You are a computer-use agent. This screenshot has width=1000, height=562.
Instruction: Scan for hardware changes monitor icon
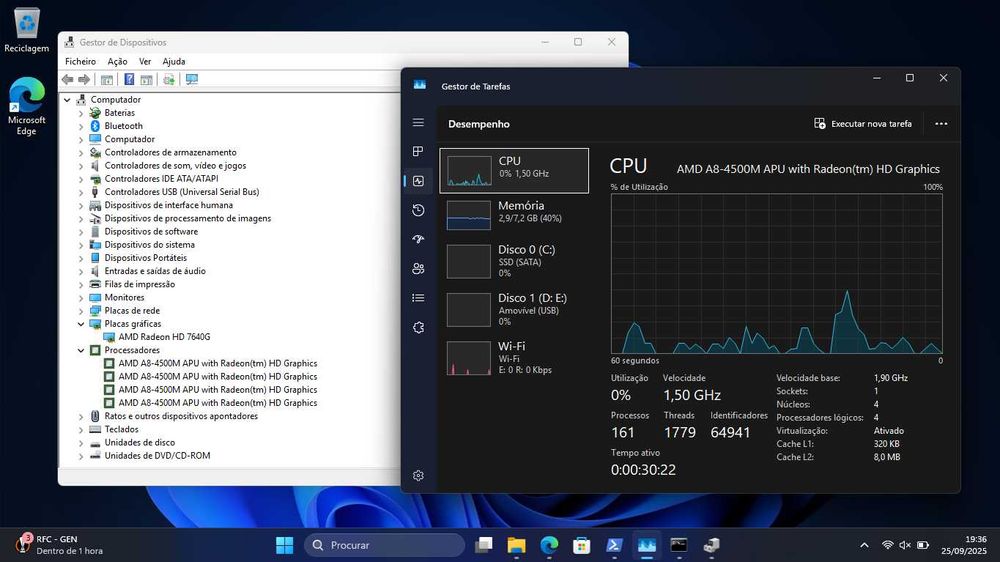(191, 79)
